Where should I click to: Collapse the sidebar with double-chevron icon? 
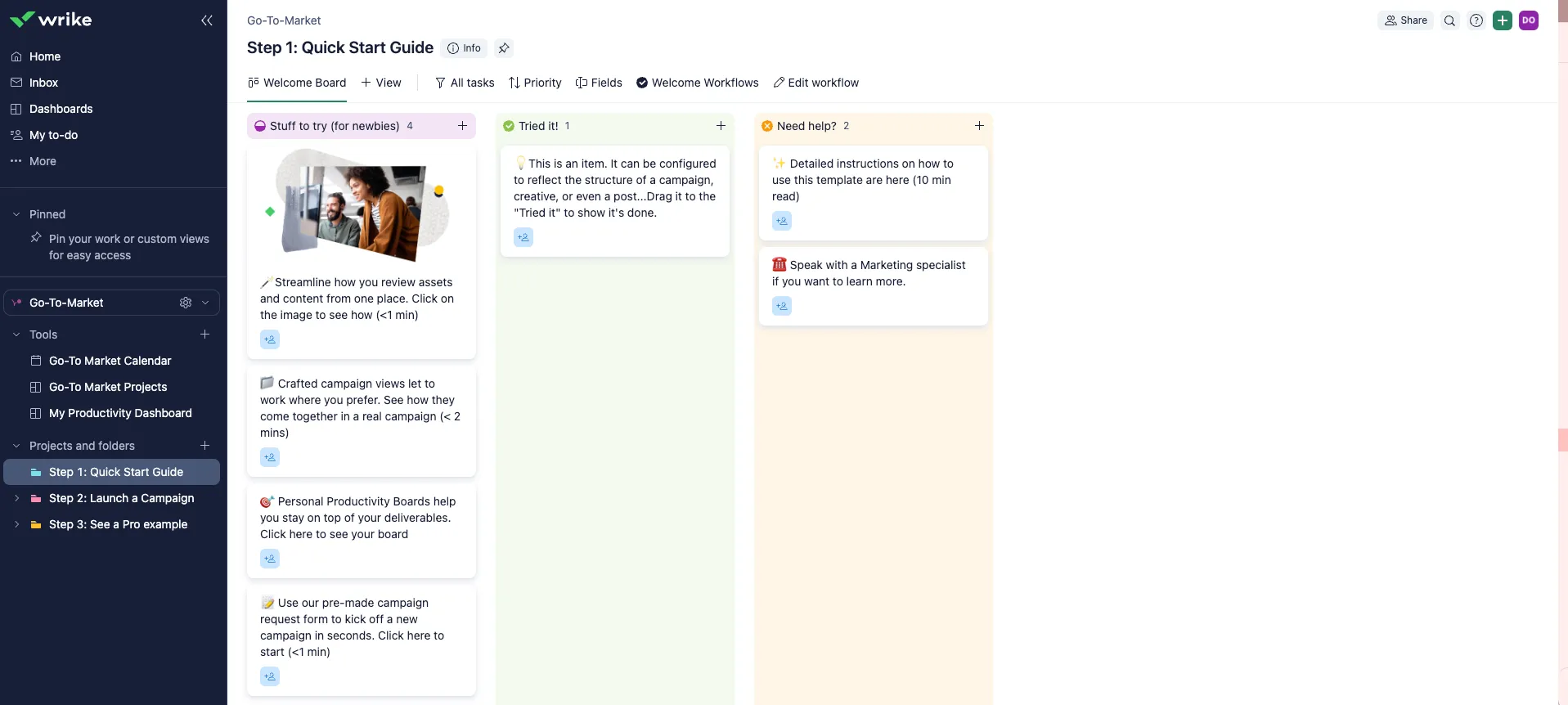point(207,20)
